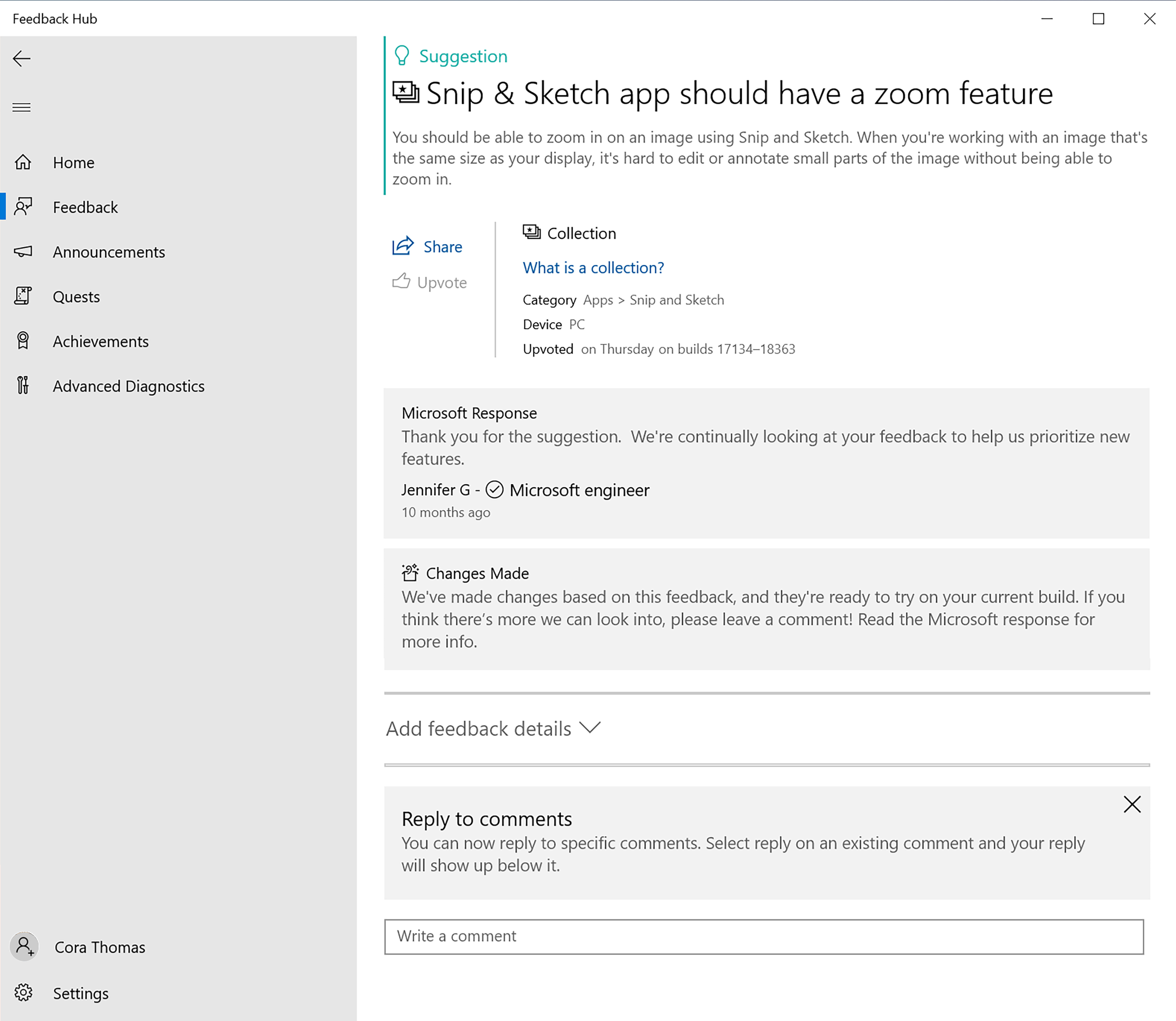Click the Feedback icon in left sidebar
This screenshot has height=1021, width=1176.
point(26,207)
